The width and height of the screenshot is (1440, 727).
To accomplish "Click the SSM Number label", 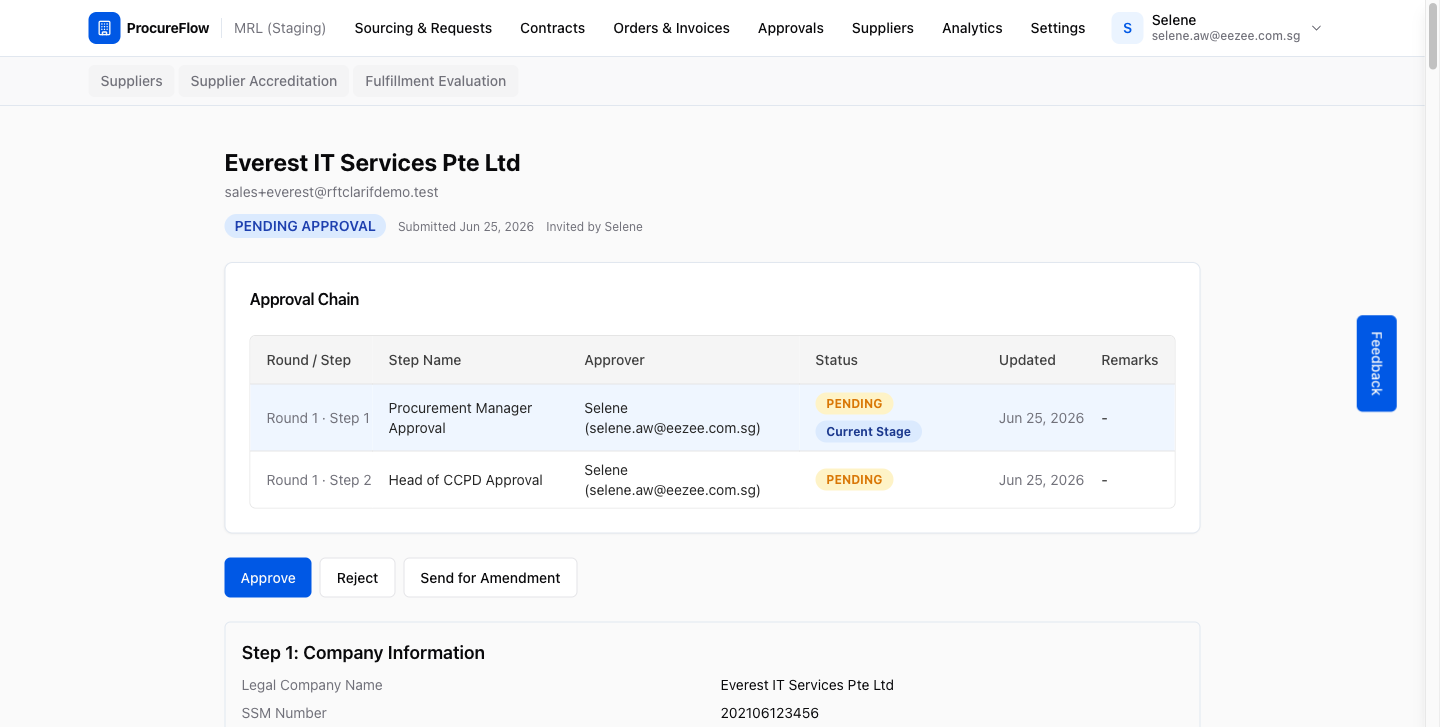I will [x=284, y=713].
